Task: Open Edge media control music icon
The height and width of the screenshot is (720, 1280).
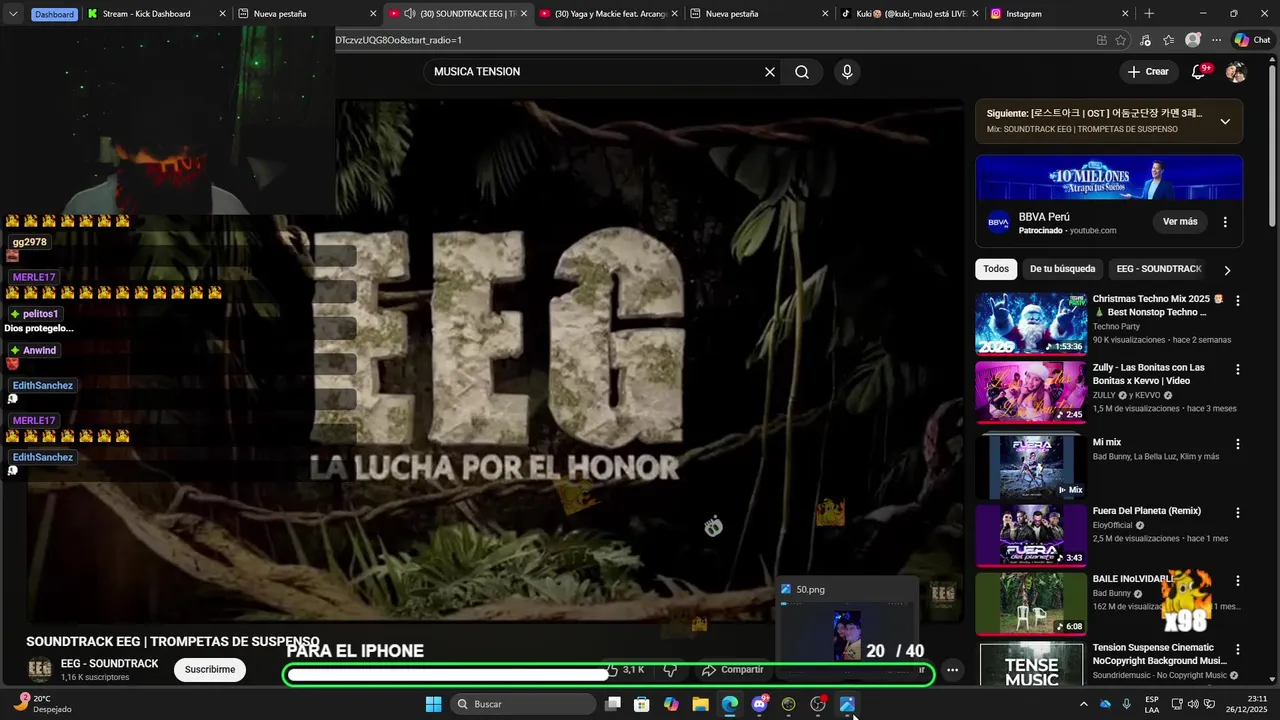Action: point(1145,40)
